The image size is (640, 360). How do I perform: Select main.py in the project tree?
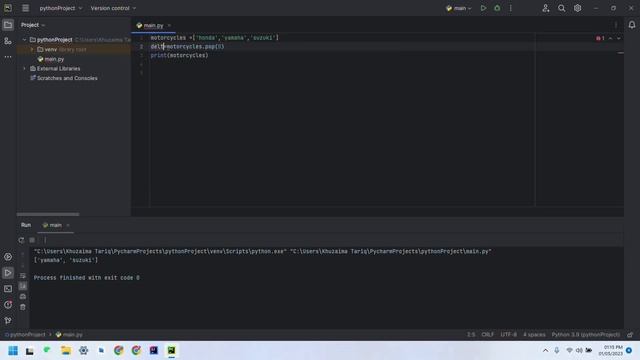[51, 59]
